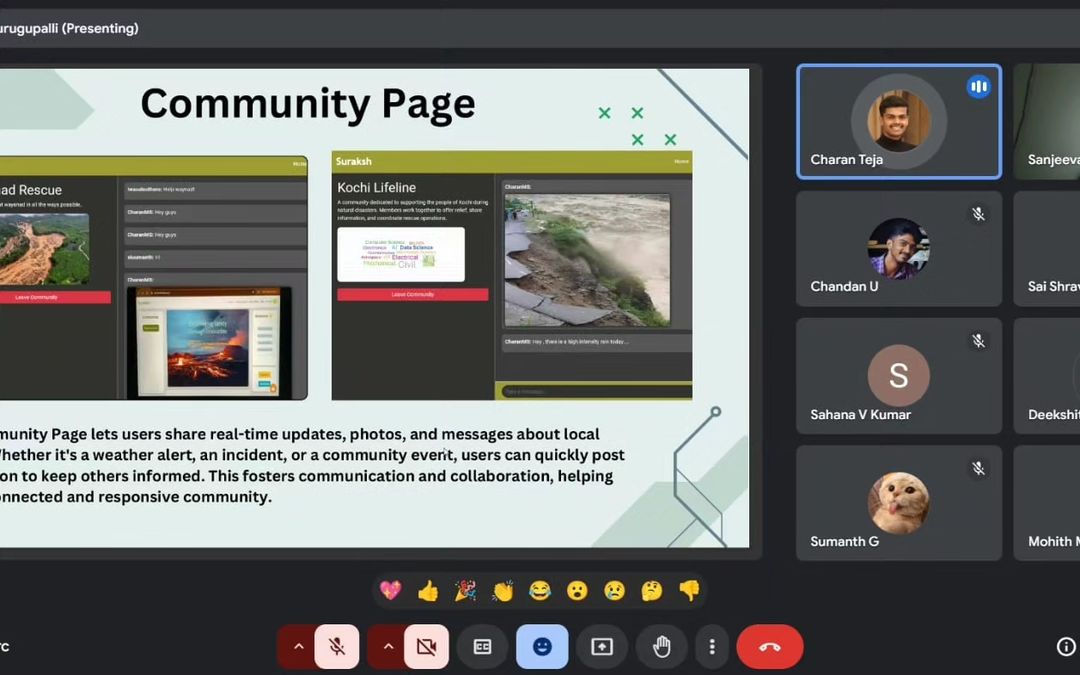Send crying face reaction
The width and height of the screenshot is (1080, 675).
[x=614, y=591]
